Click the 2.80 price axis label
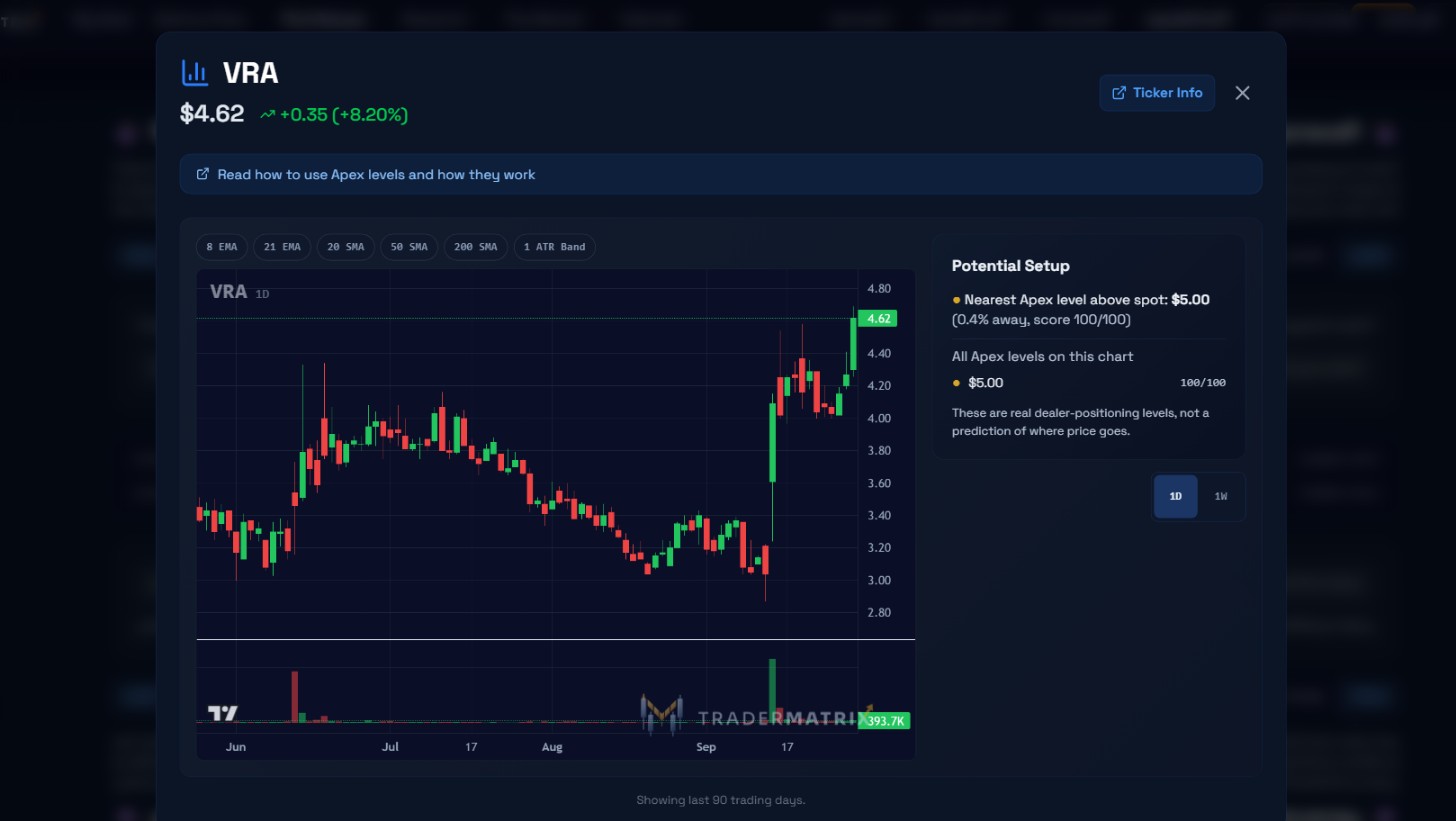Viewport: 1456px width, 821px height. click(879, 612)
